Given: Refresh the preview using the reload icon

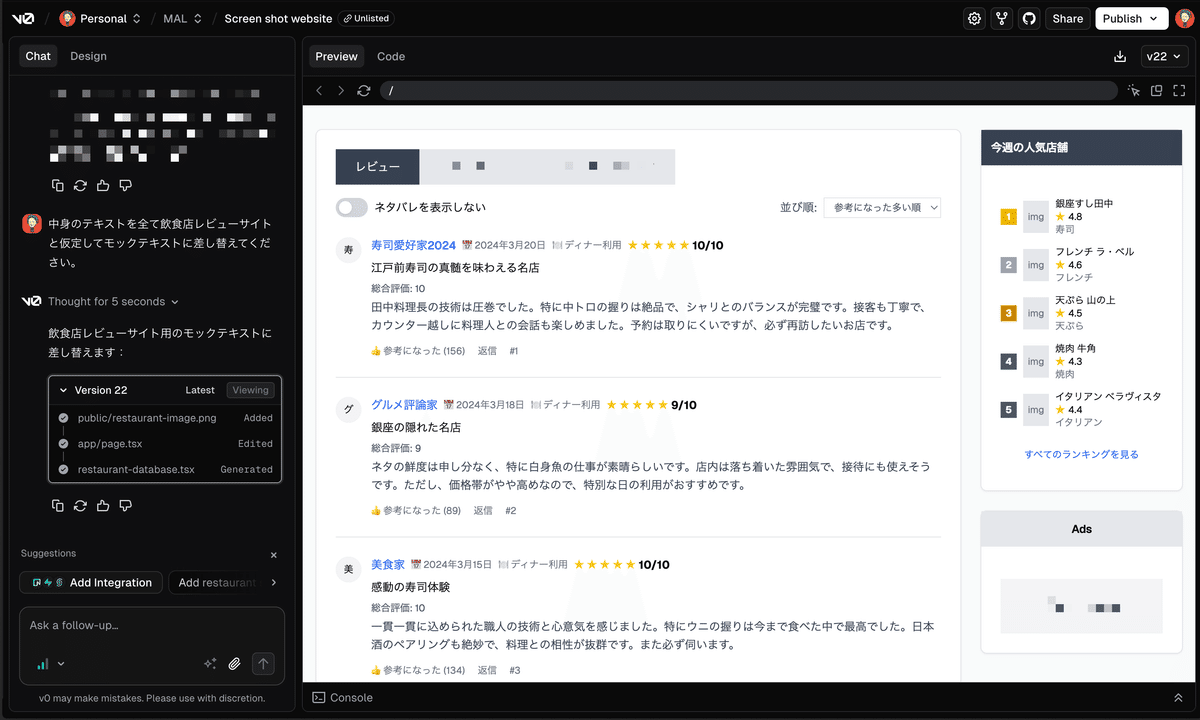Looking at the screenshot, I should pyautogui.click(x=364, y=90).
